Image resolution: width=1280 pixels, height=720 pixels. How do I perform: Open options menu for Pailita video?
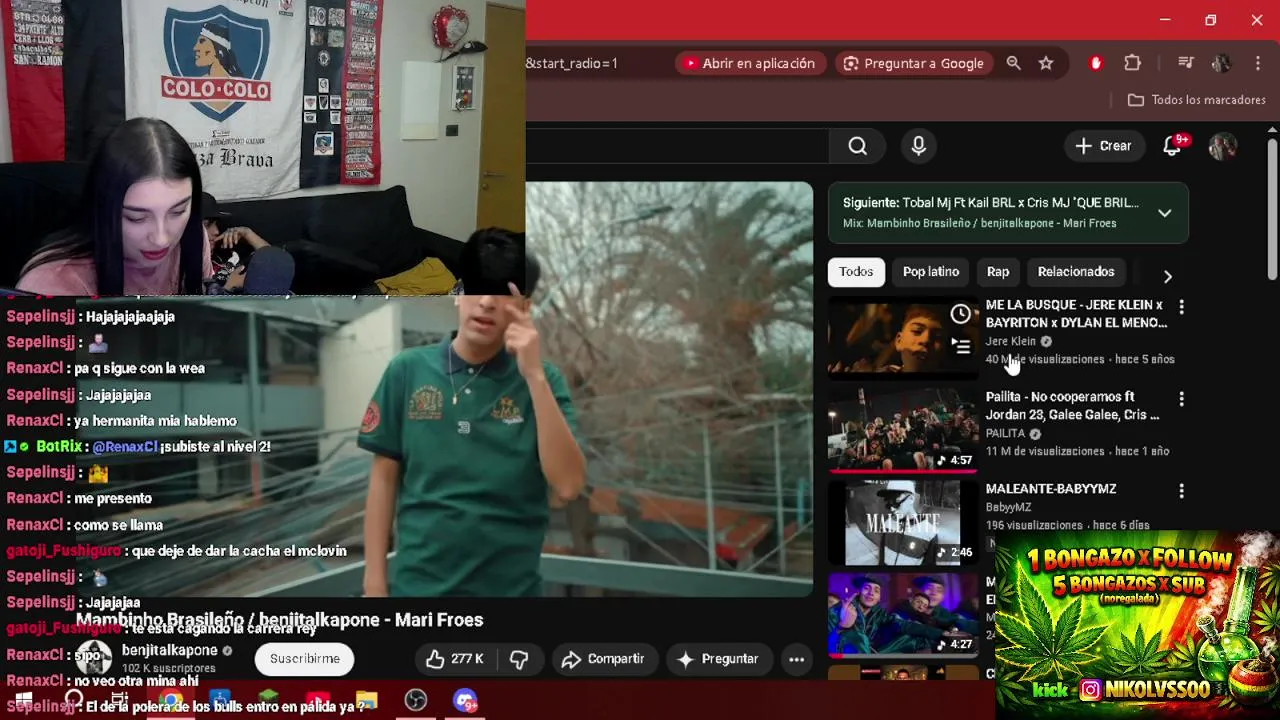1181,399
